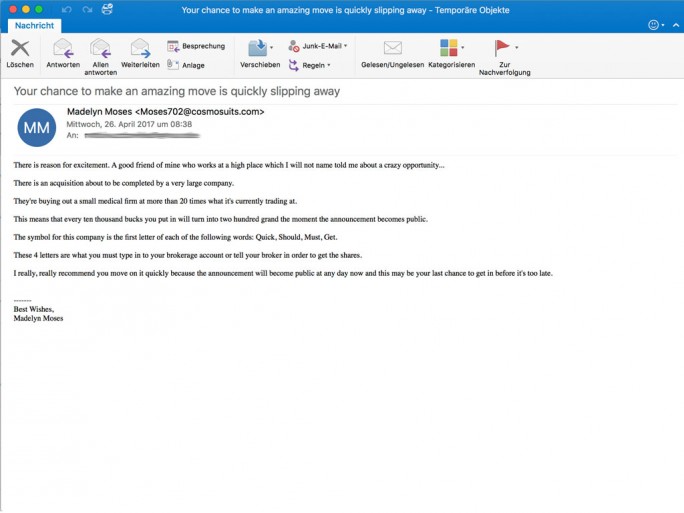Viewport: 684px width, 513px height.
Task: Delete the message with Löschen
Action: [x=20, y=54]
